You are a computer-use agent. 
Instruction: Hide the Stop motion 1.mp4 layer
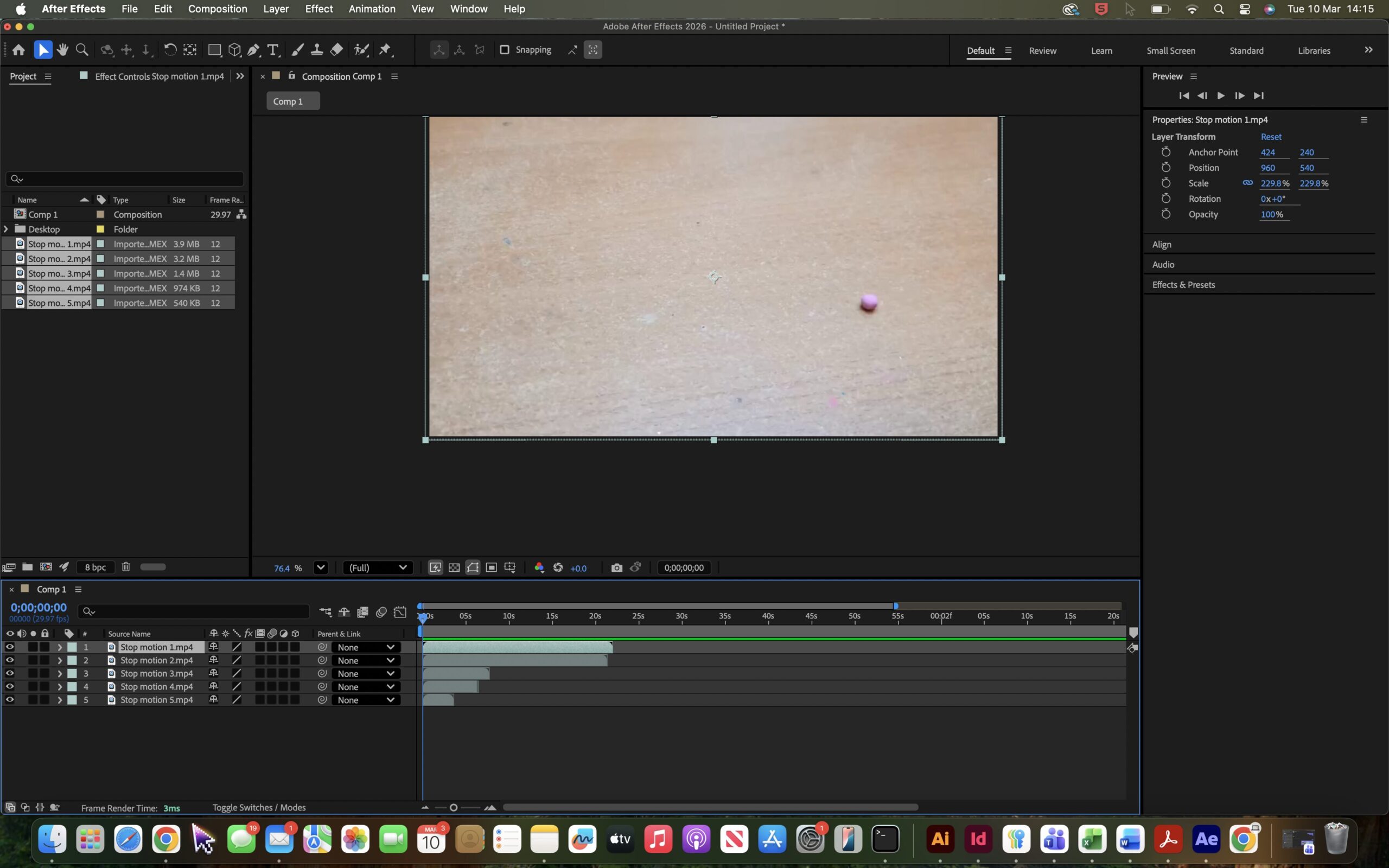tap(10, 647)
